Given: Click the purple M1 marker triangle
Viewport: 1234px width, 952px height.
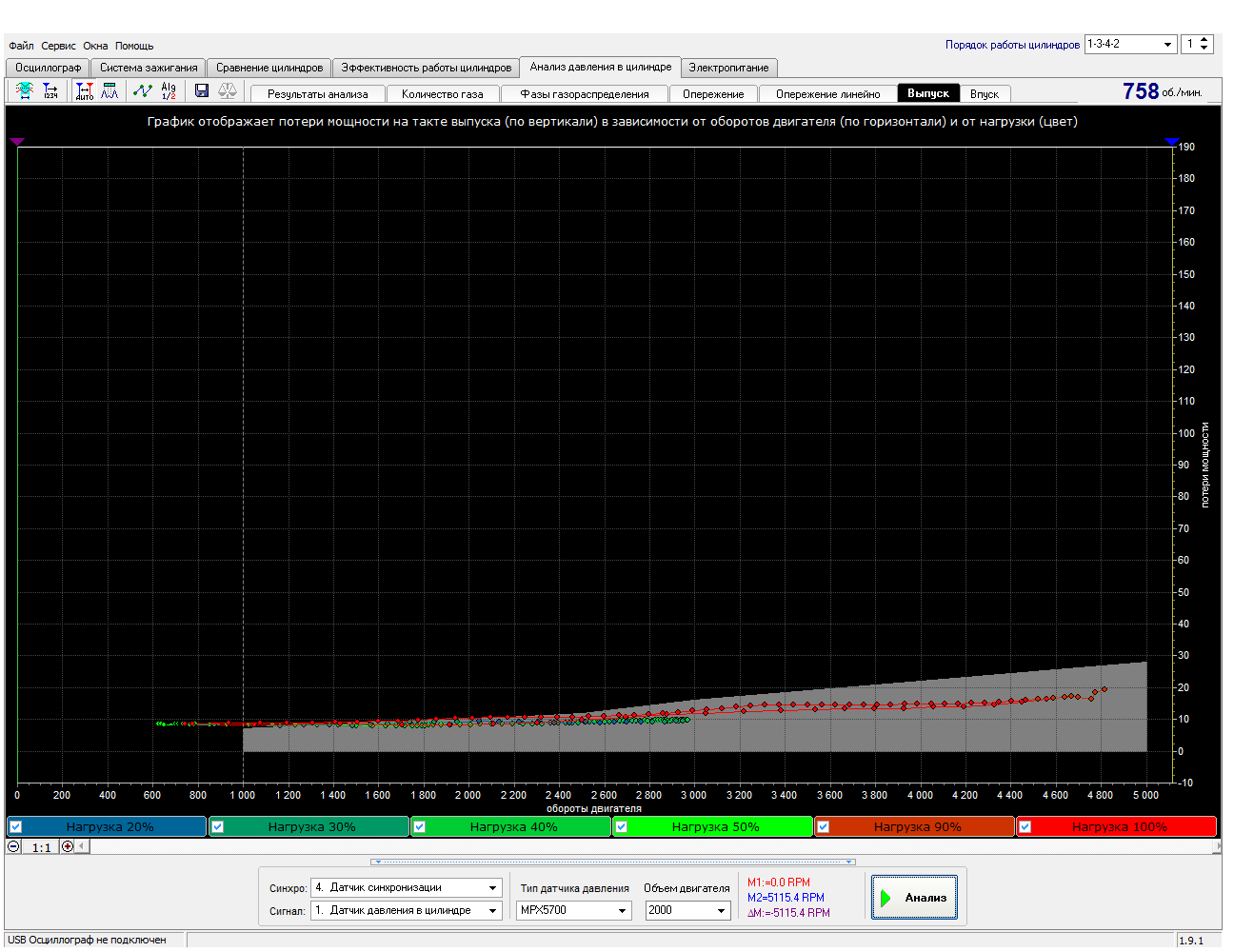Looking at the screenshot, I should point(17,142).
